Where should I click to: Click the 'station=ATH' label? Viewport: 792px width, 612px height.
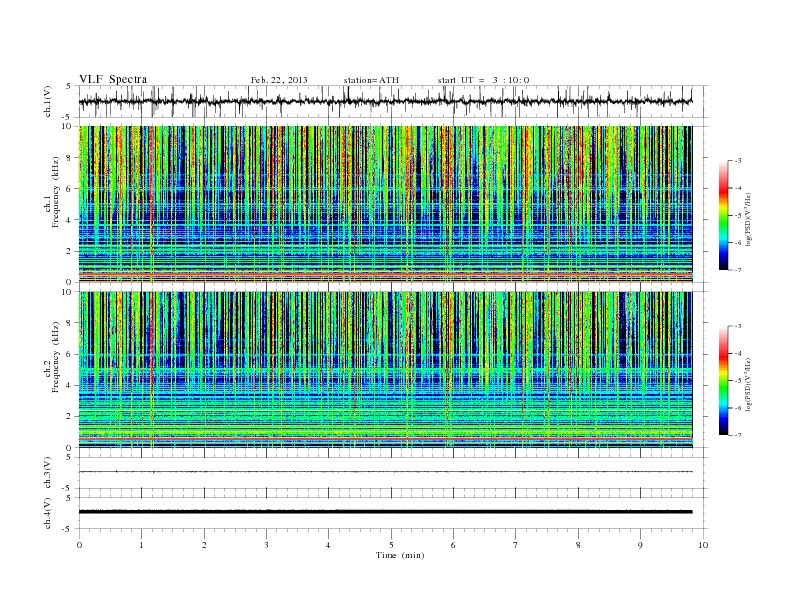(371, 80)
